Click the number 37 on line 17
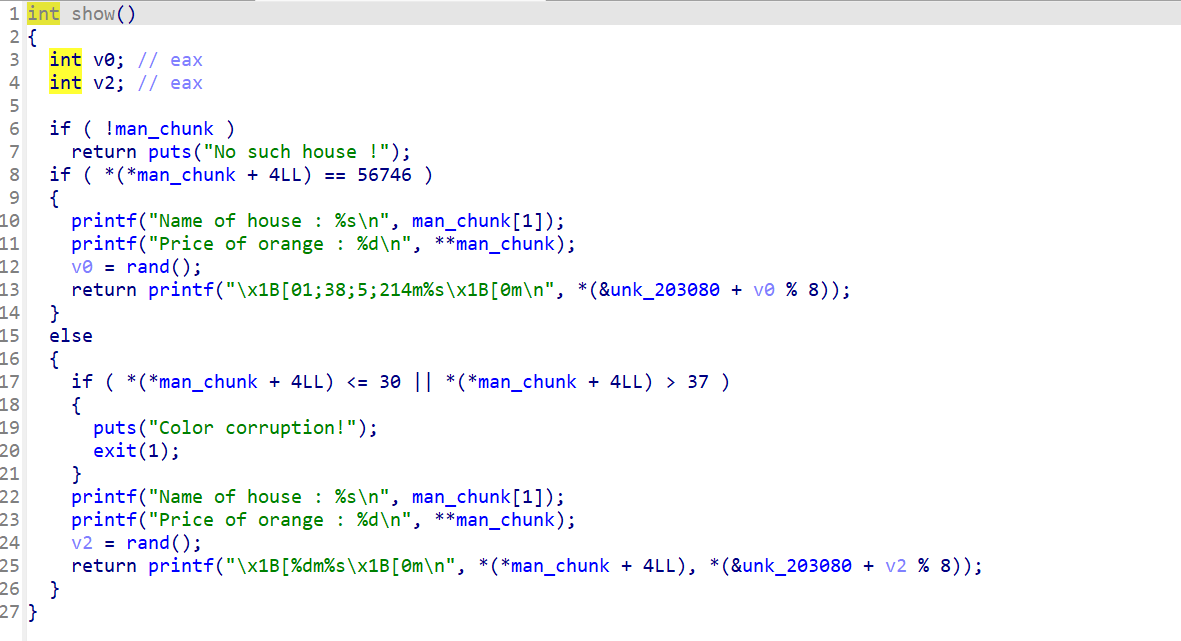 coord(697,382)
